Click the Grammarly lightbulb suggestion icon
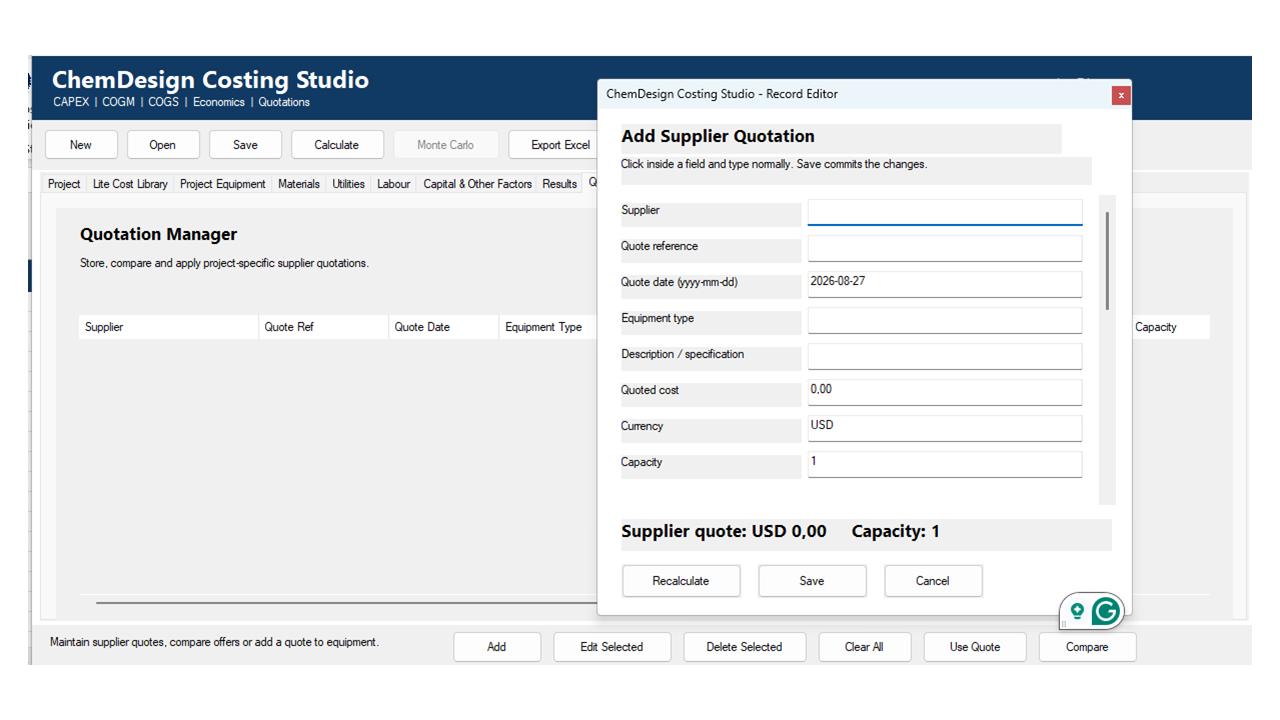 [x=1077, y=610]
